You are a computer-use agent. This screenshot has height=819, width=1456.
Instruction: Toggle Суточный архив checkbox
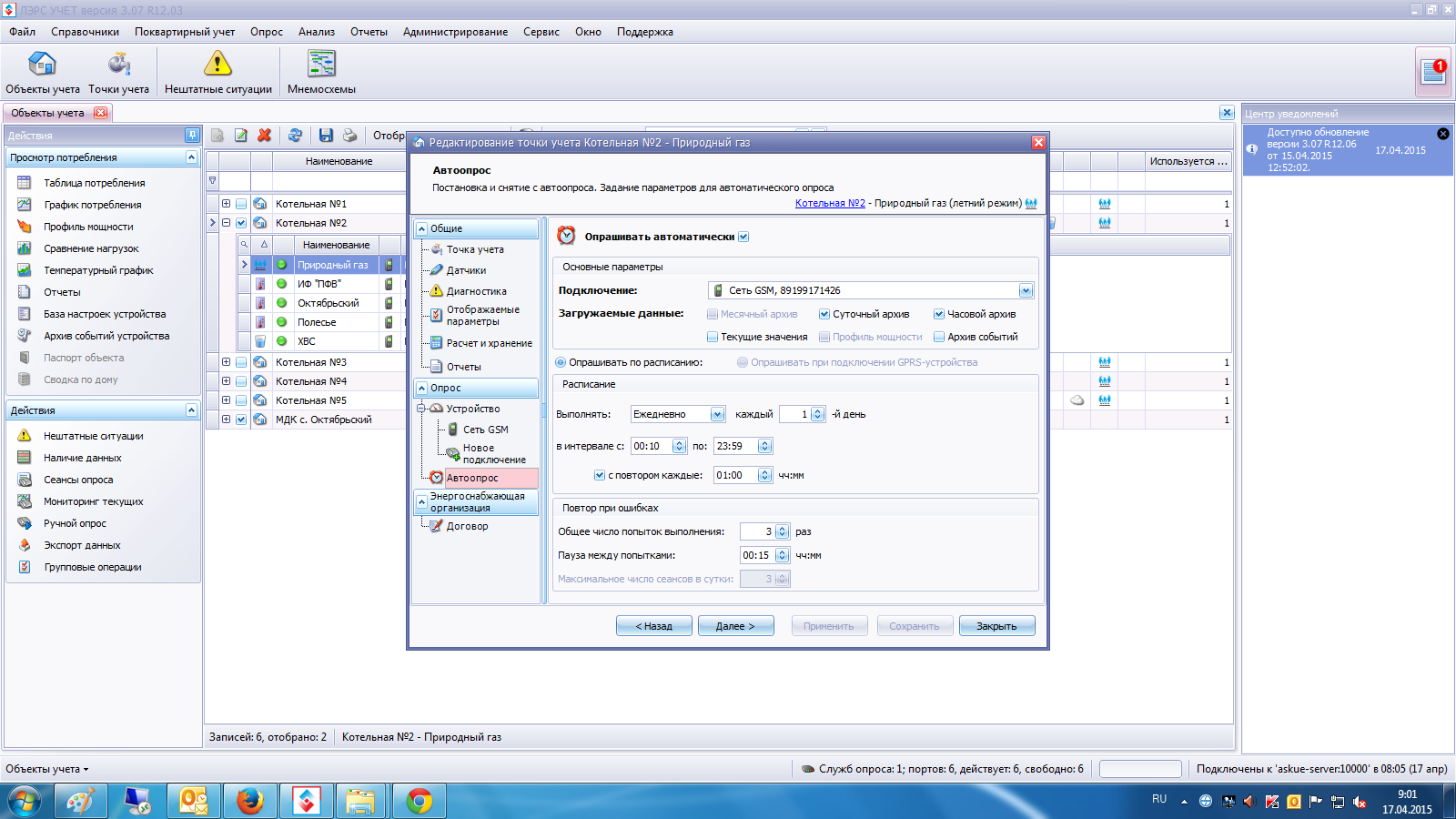pos(824,314)
